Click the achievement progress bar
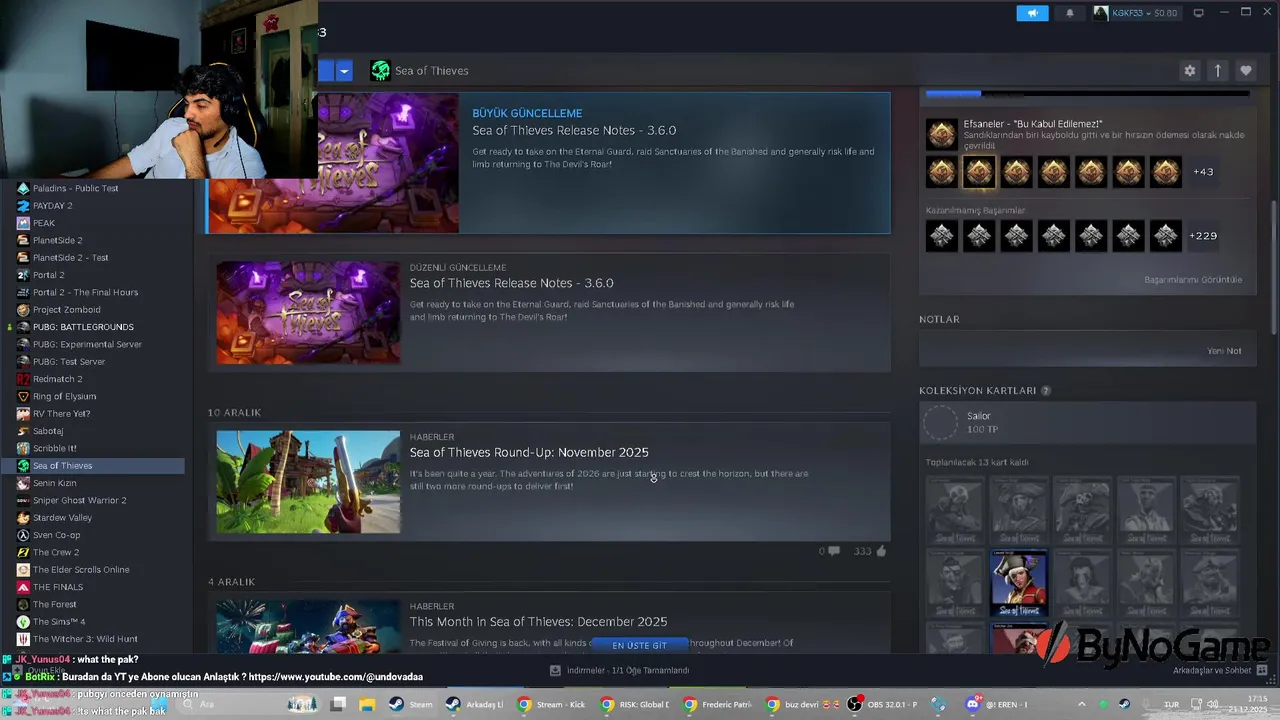 click(x=1087, y=93)
